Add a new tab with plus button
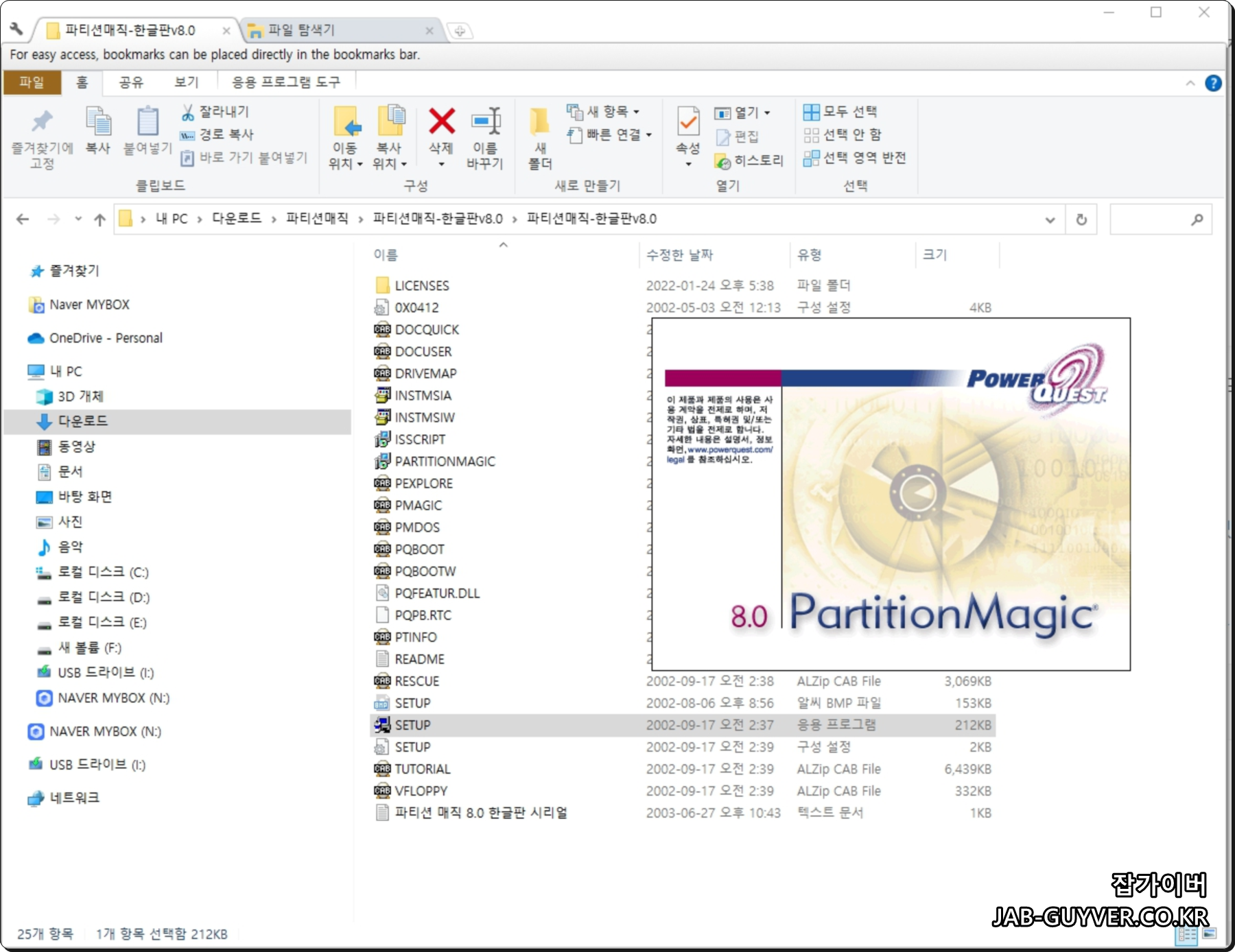 (x=460, y=31)
